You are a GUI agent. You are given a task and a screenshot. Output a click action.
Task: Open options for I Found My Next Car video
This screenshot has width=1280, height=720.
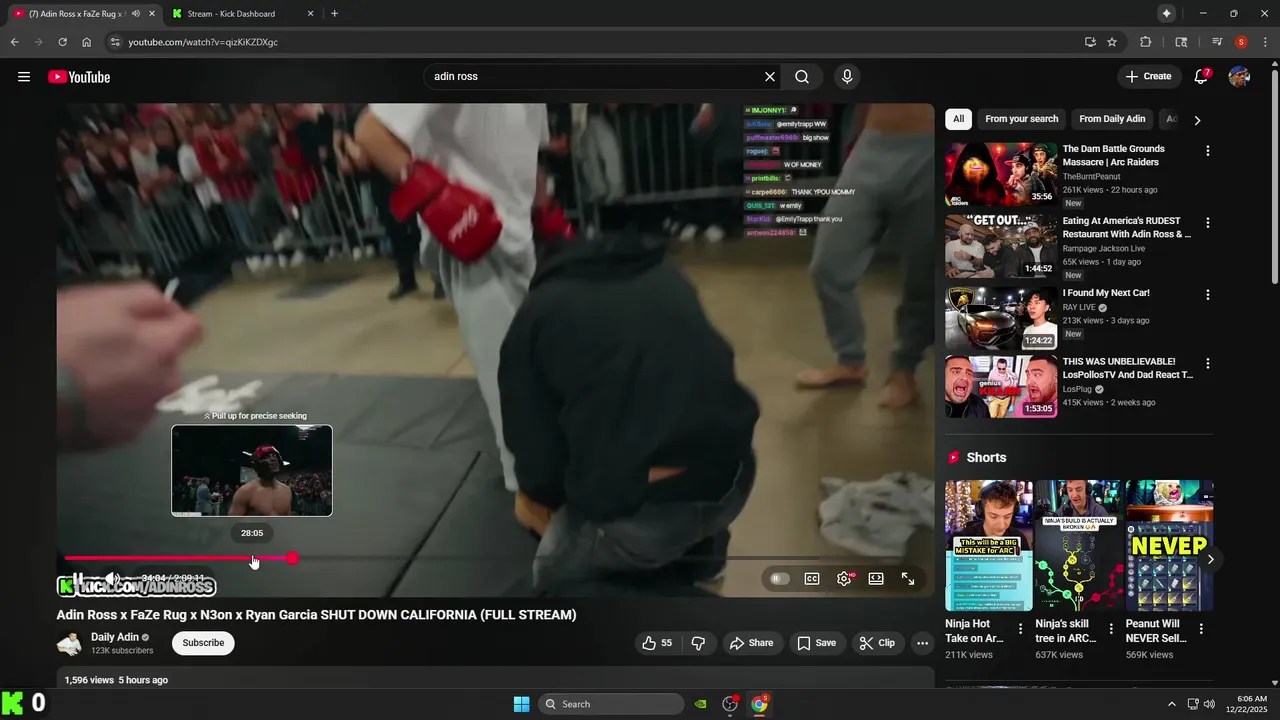(x=1207, y=295)
